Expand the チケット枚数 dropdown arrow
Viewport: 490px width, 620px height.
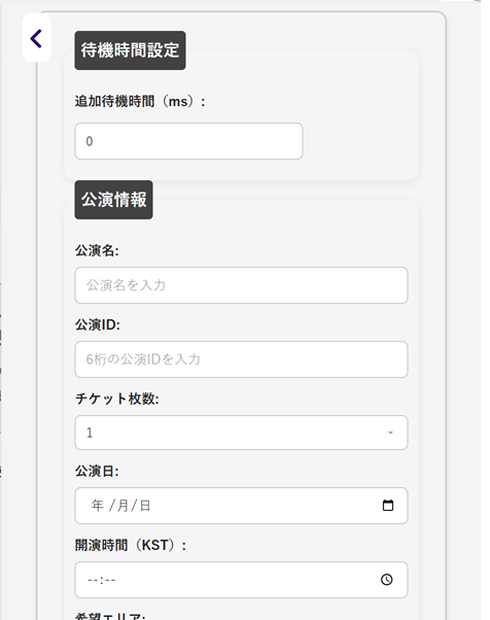(x=390, y=433)
